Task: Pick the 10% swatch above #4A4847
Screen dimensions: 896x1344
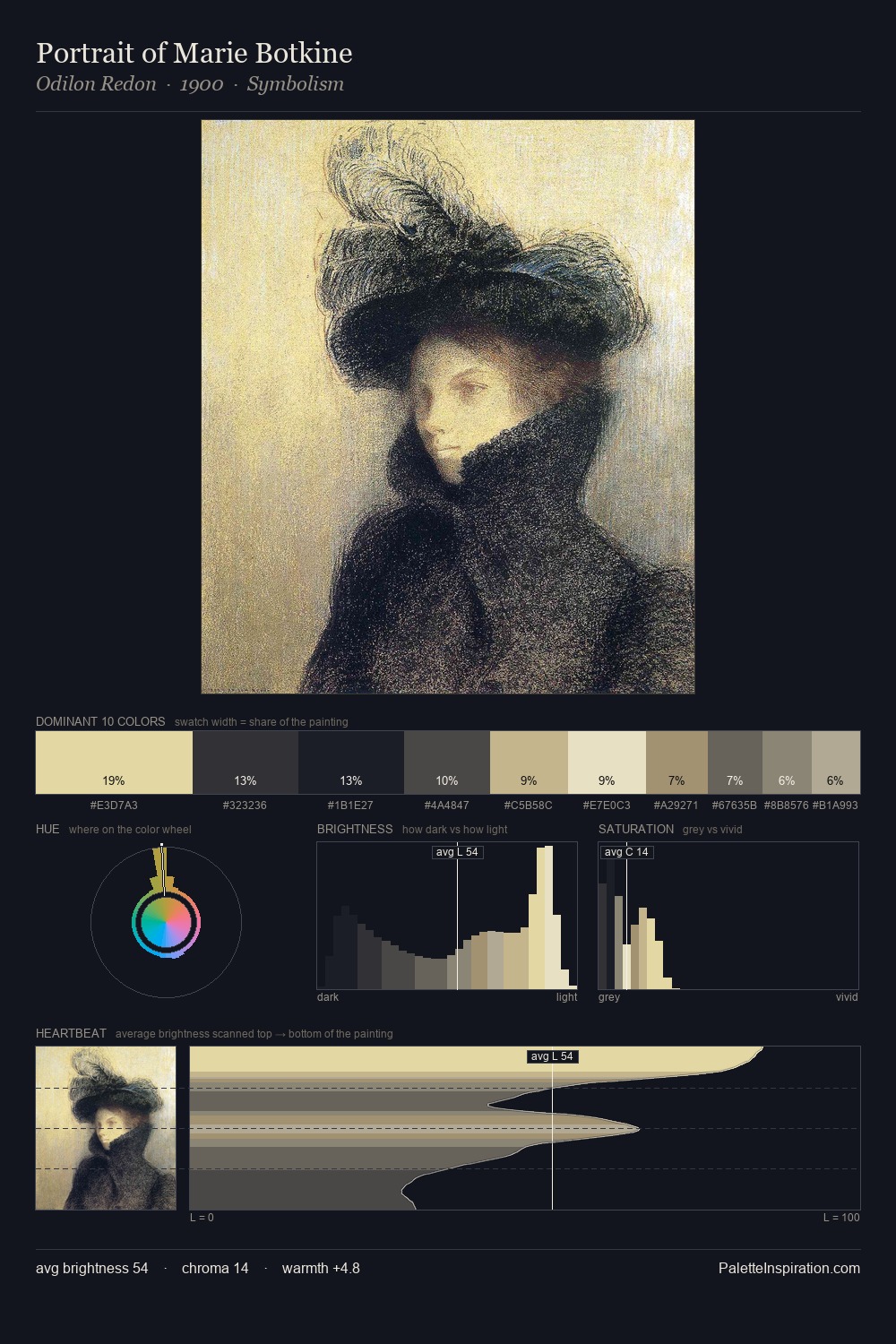Action: click(x=447, y=762)
